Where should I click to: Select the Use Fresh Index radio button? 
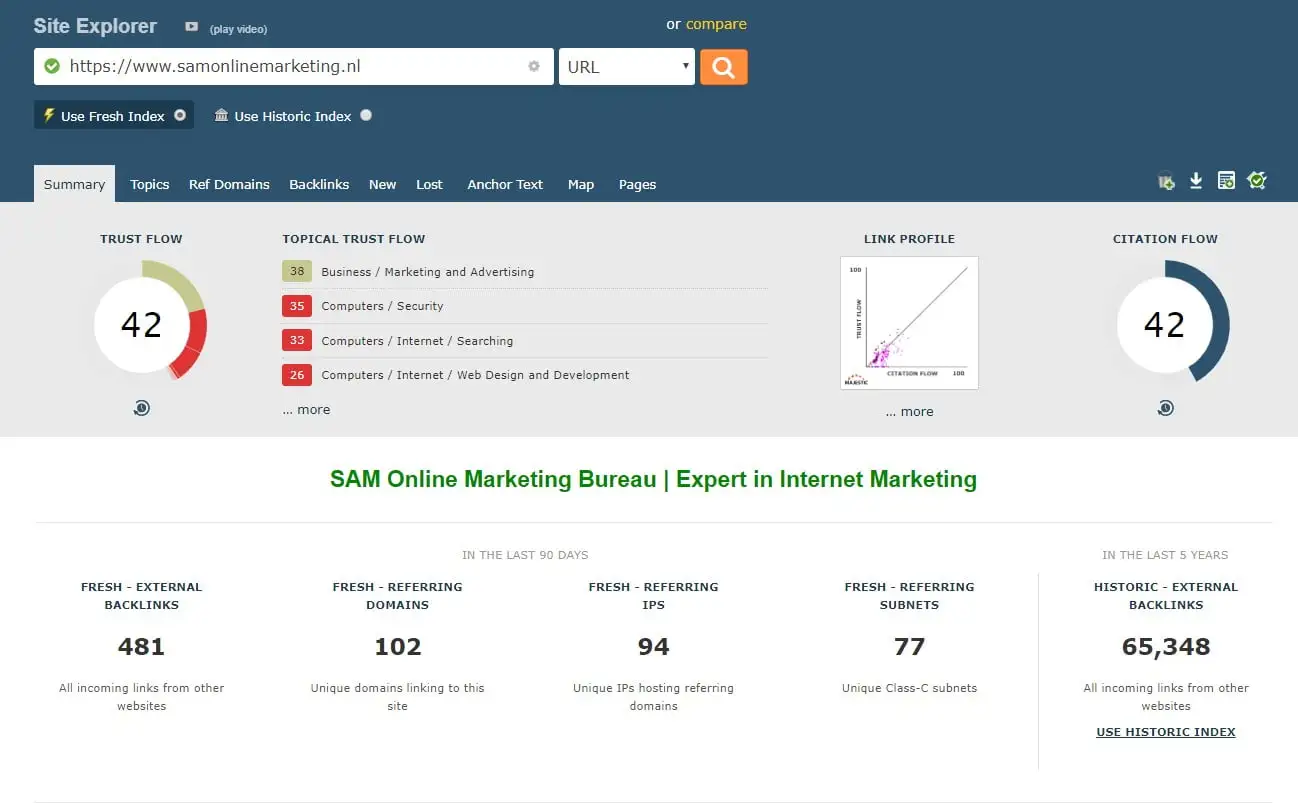tap(180, 115)
